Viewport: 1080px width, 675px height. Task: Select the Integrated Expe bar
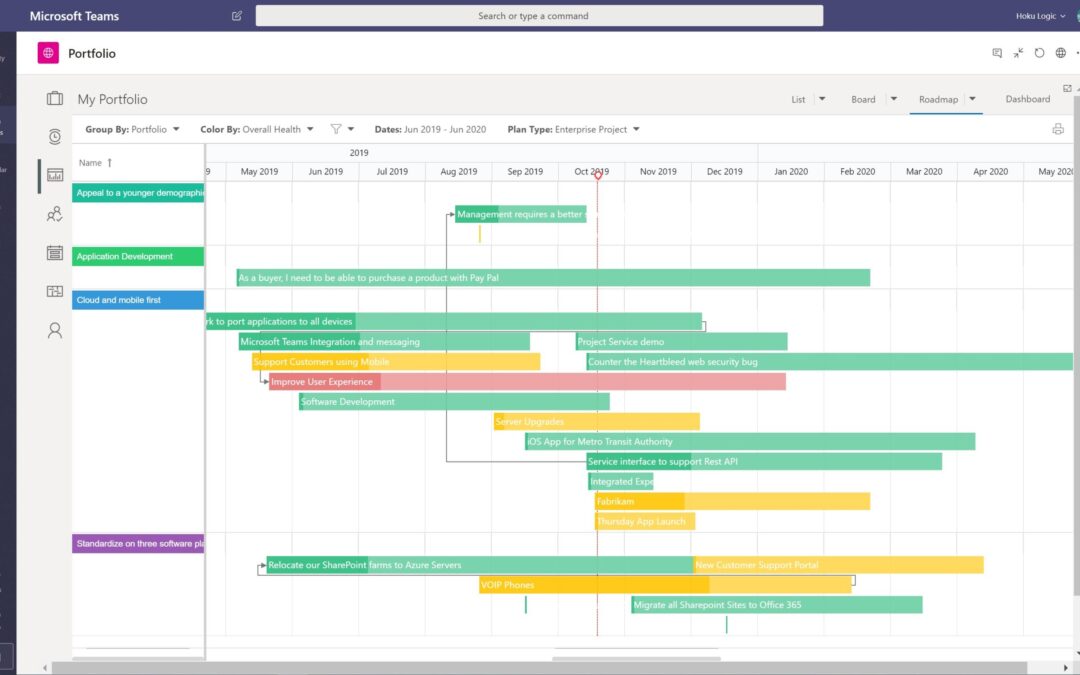tap(621, 481)
